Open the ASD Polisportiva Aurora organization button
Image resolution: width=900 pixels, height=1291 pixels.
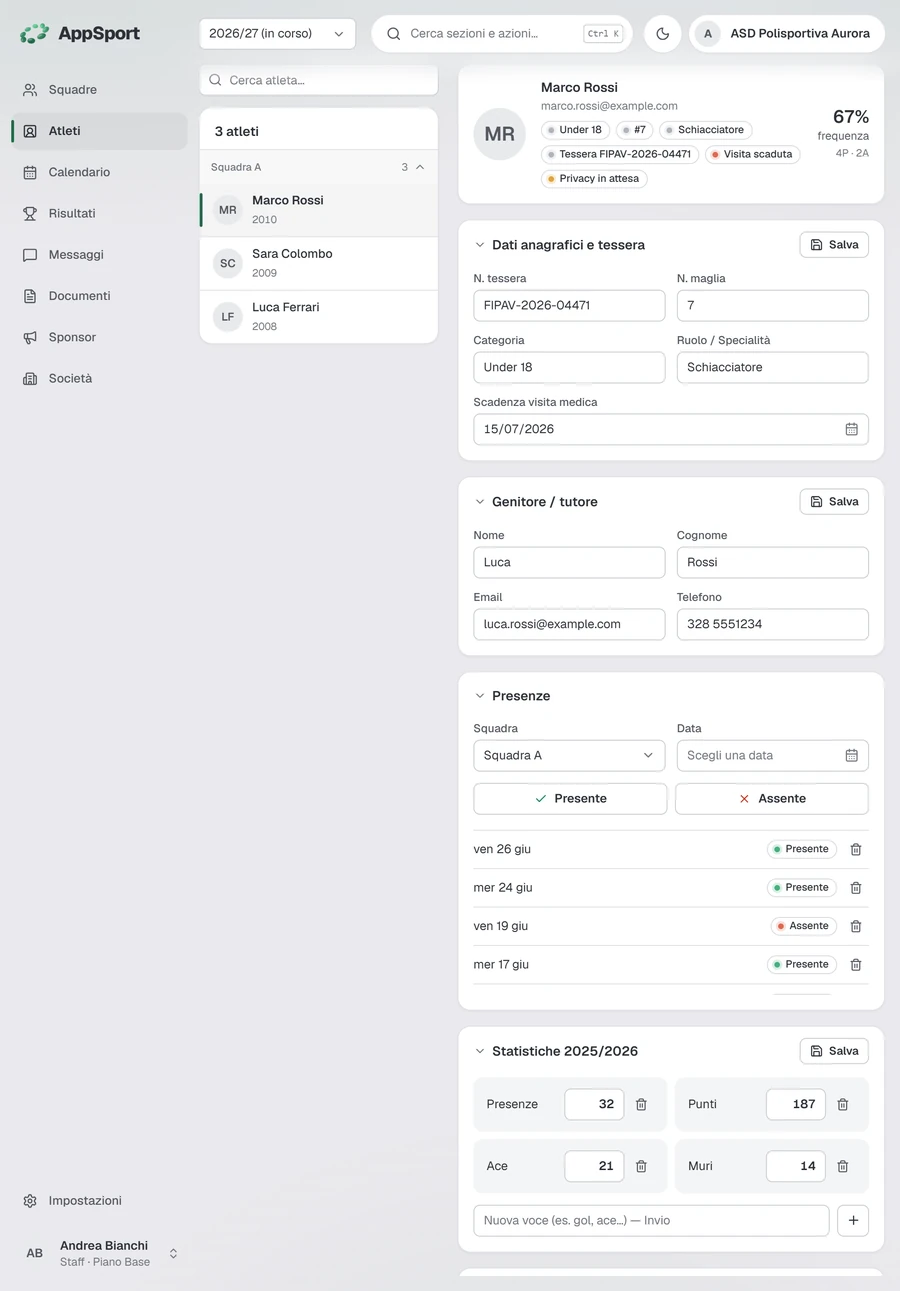click(787, 33)
